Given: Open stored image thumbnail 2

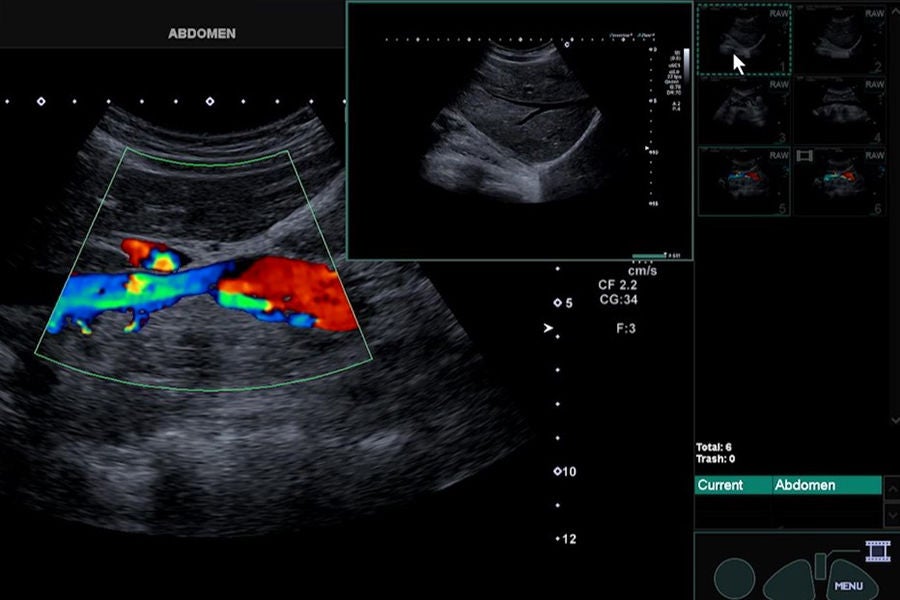Looking at the screenshot, I should pos(840,40).
